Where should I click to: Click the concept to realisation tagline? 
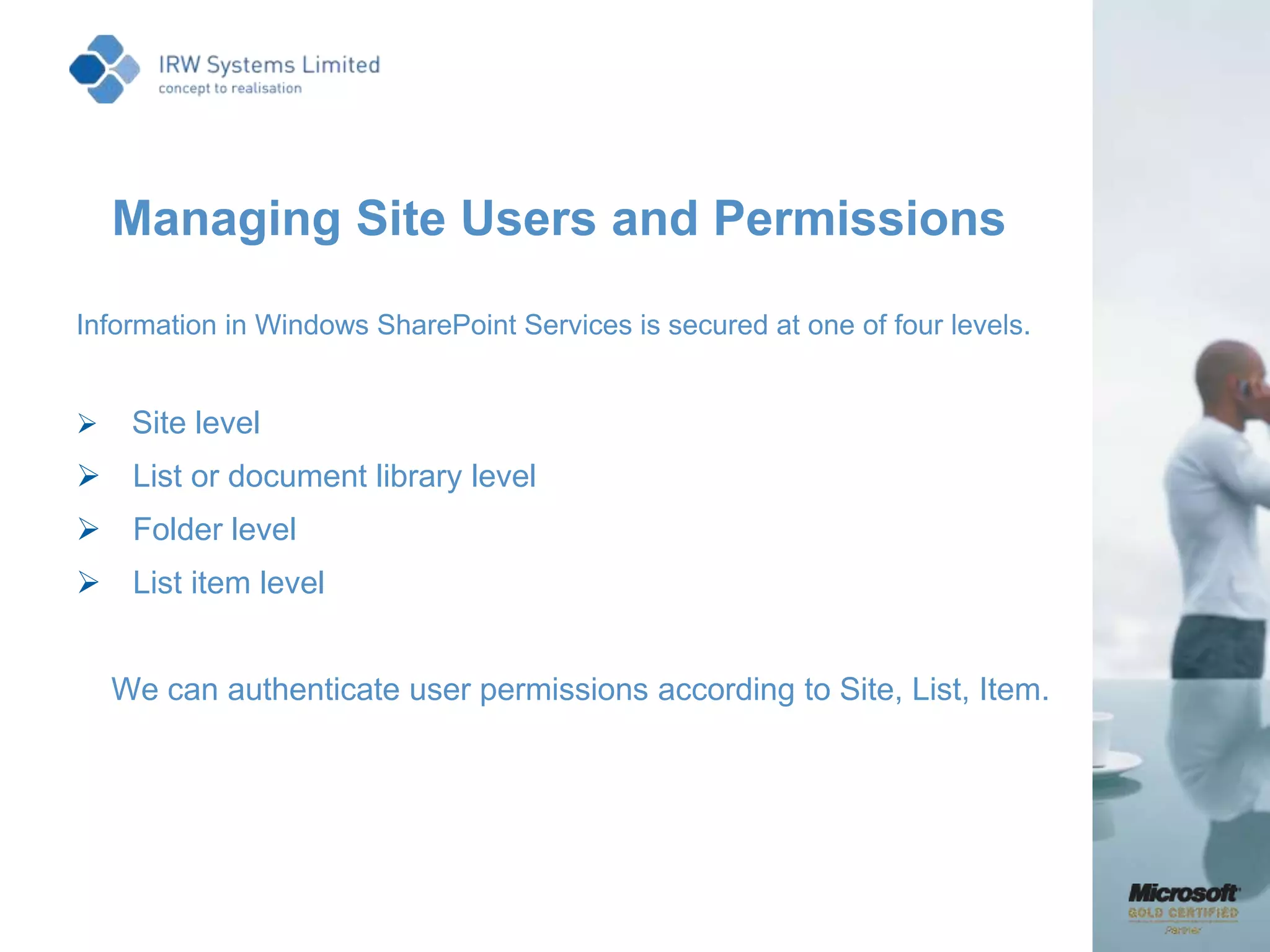230,89
